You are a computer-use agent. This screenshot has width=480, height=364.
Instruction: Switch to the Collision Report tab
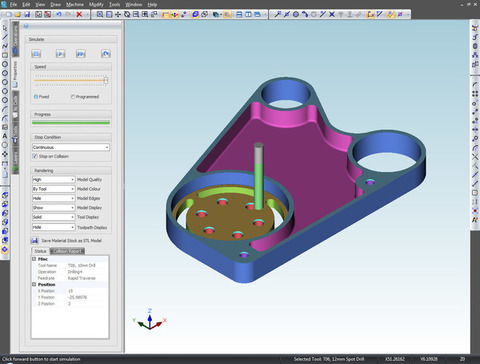click(67, 251)
